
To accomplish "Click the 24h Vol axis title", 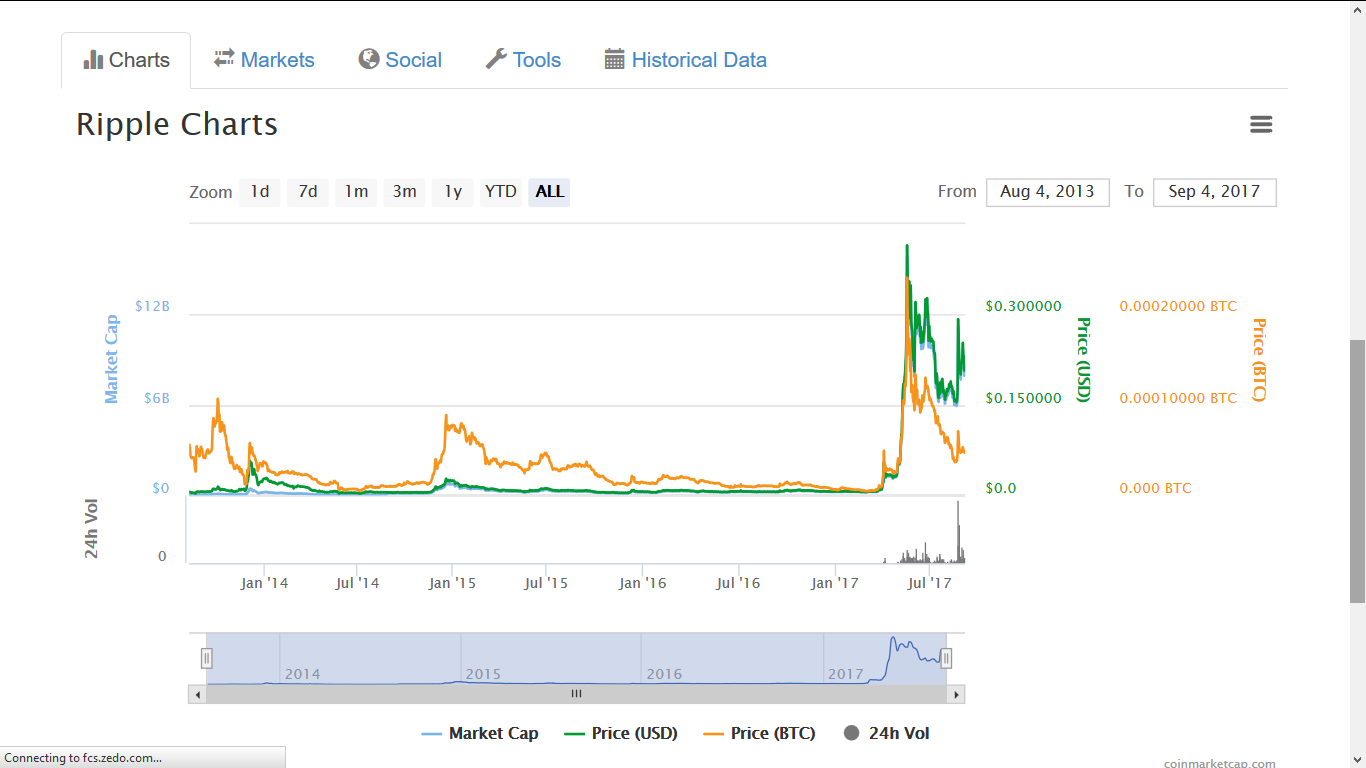I will click(92, 528).
